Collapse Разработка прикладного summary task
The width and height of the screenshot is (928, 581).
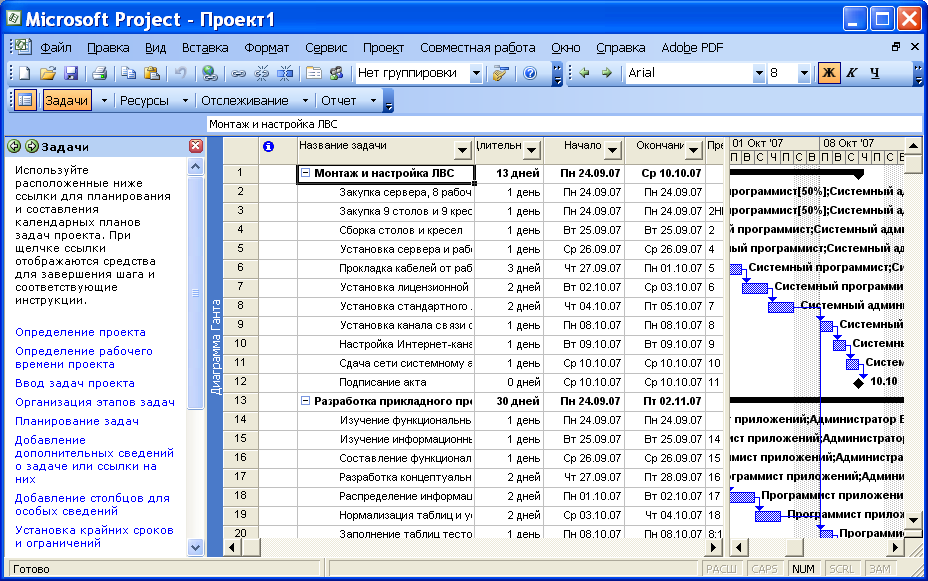pyautogui.click(x=305, y=401)
